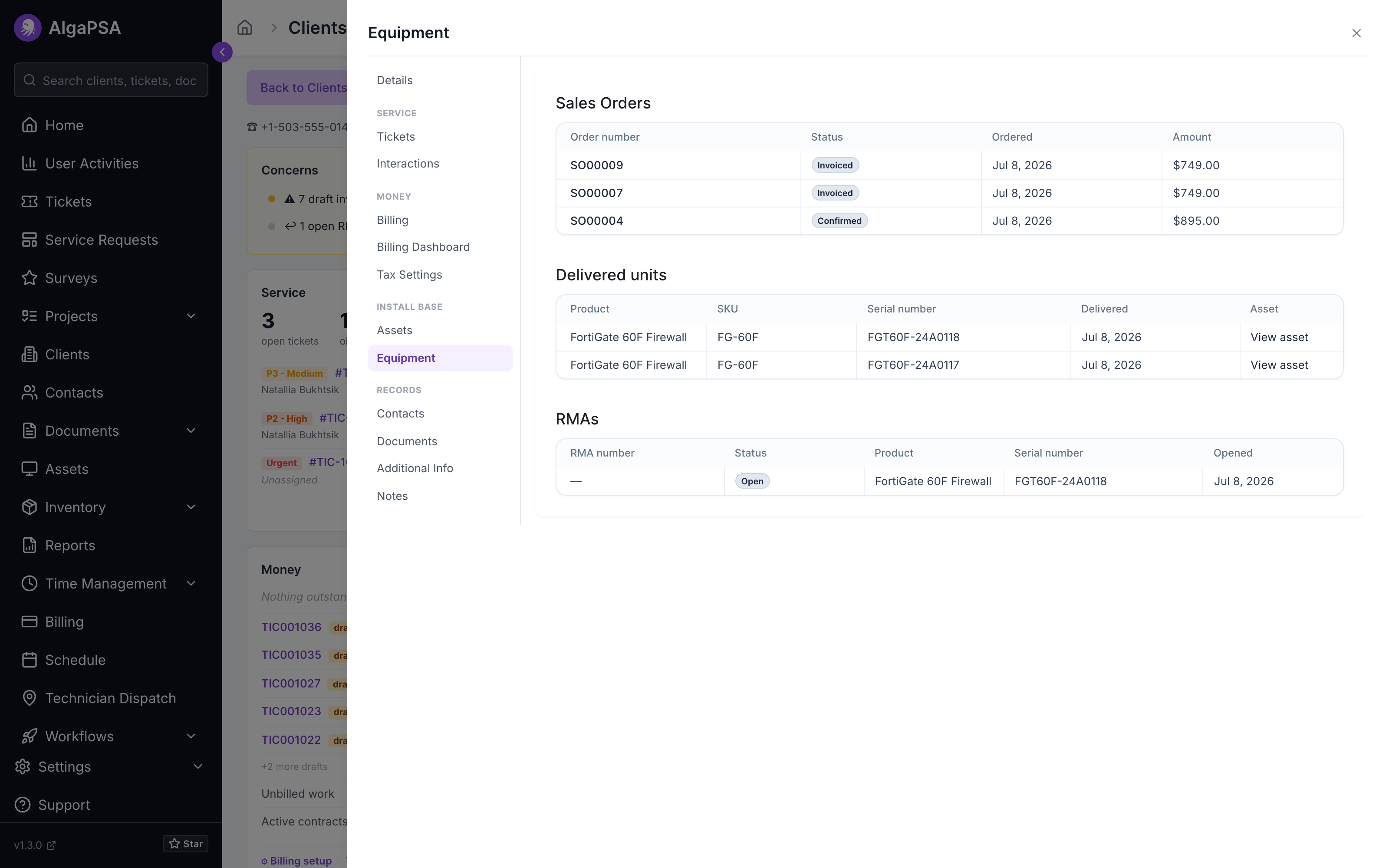This screenshot has height=868, width=1389.
Task: Select Assets under Install Base
Action: click(440, 330)
